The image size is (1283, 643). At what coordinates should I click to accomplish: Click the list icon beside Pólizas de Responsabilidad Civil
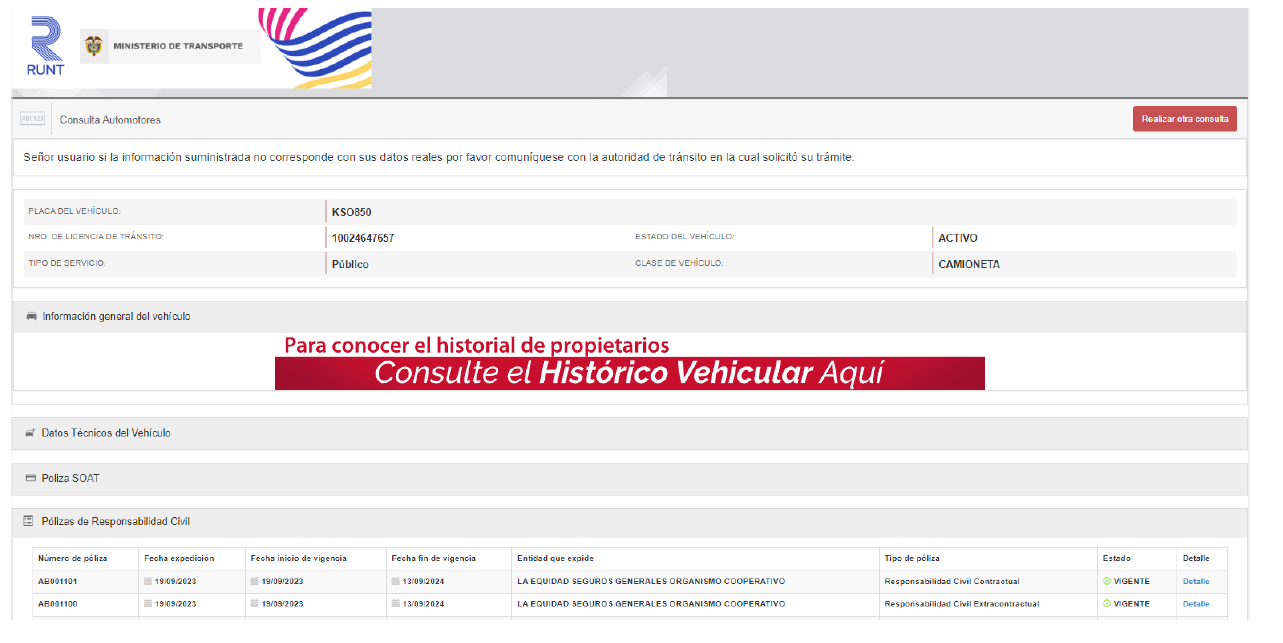[x=30, y=521]
